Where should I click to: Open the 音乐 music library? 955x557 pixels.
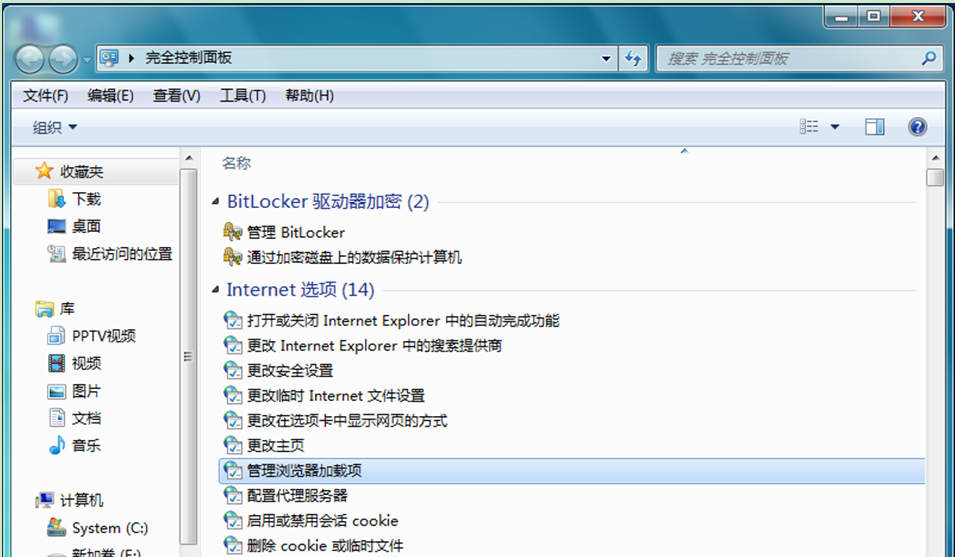[x=86, y=446]
